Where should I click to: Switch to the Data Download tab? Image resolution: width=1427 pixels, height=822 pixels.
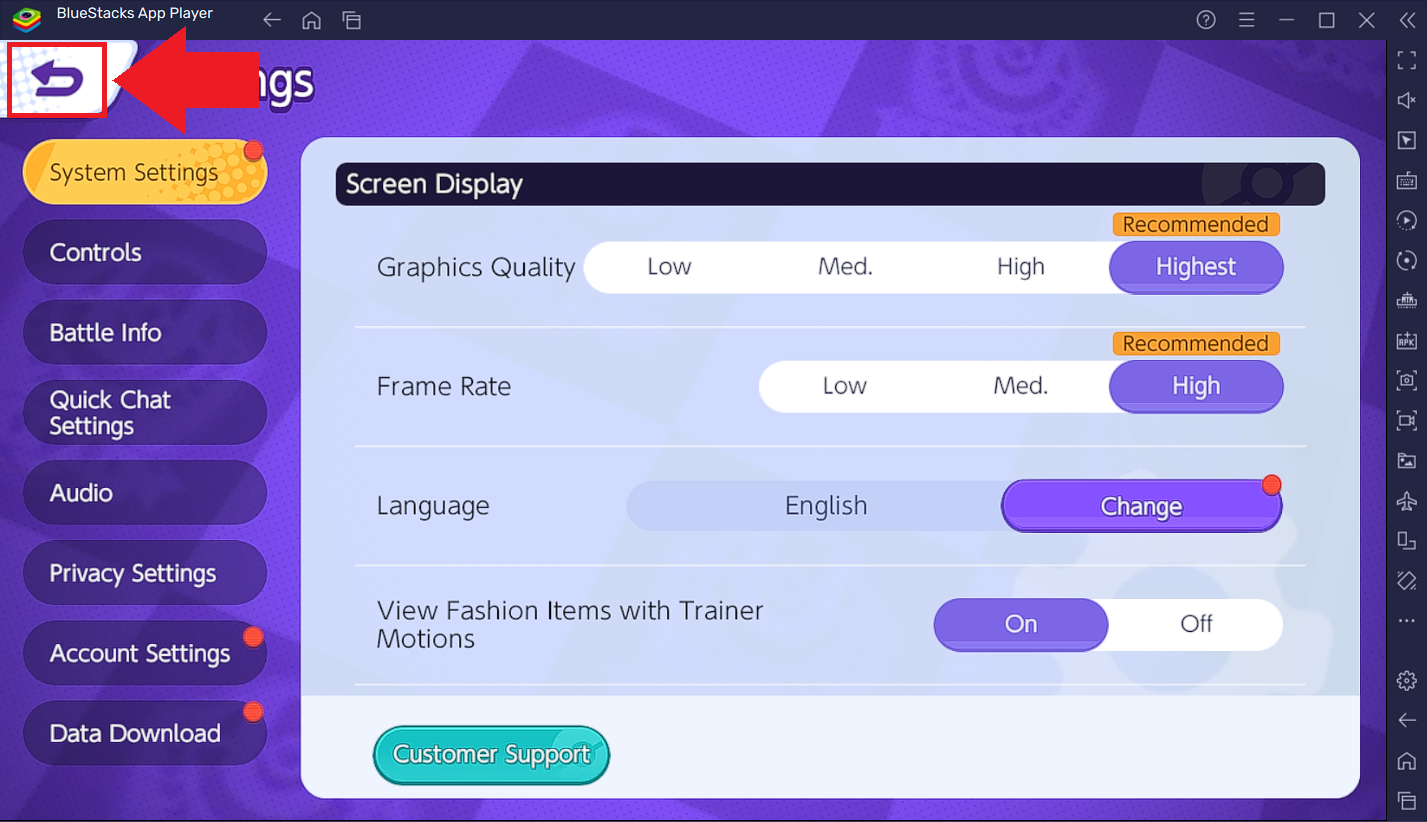145,733
